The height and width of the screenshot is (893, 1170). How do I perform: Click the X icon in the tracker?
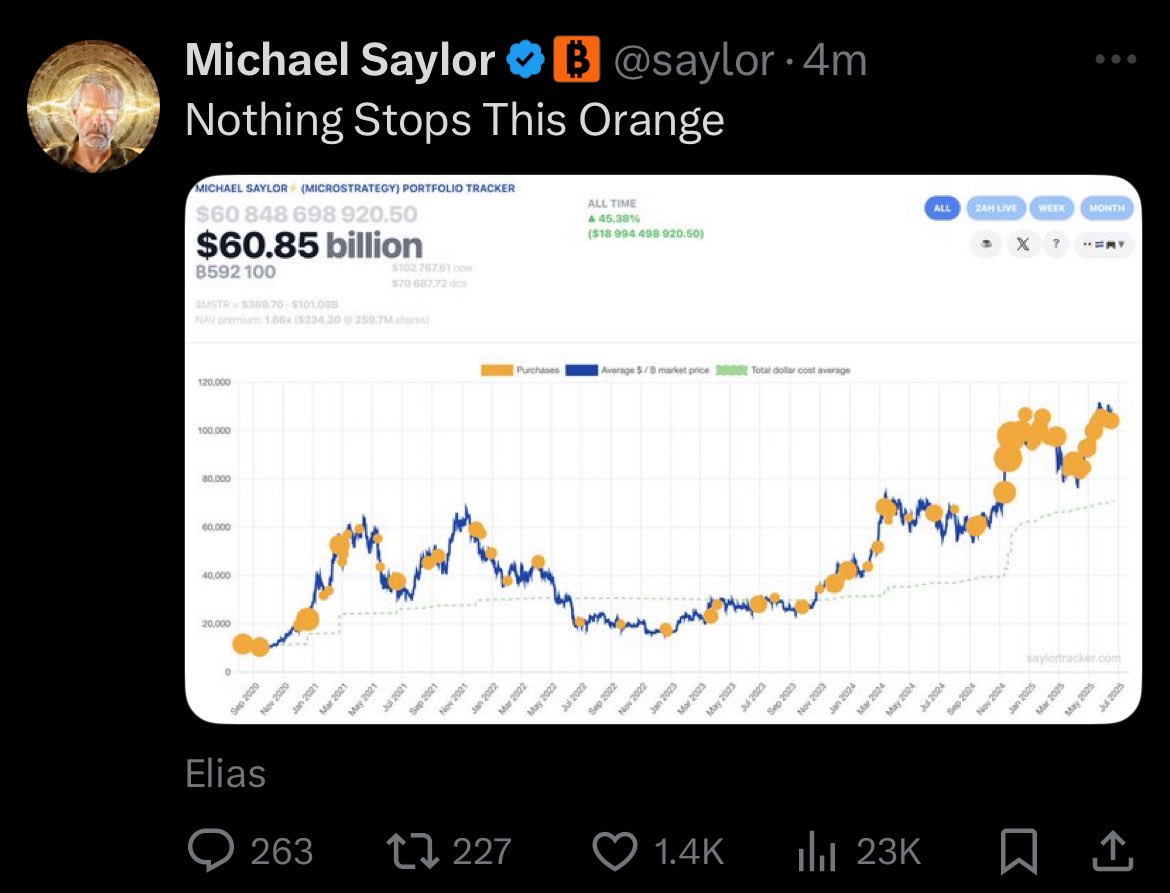pyautogui.click(x=1022, y=244)
